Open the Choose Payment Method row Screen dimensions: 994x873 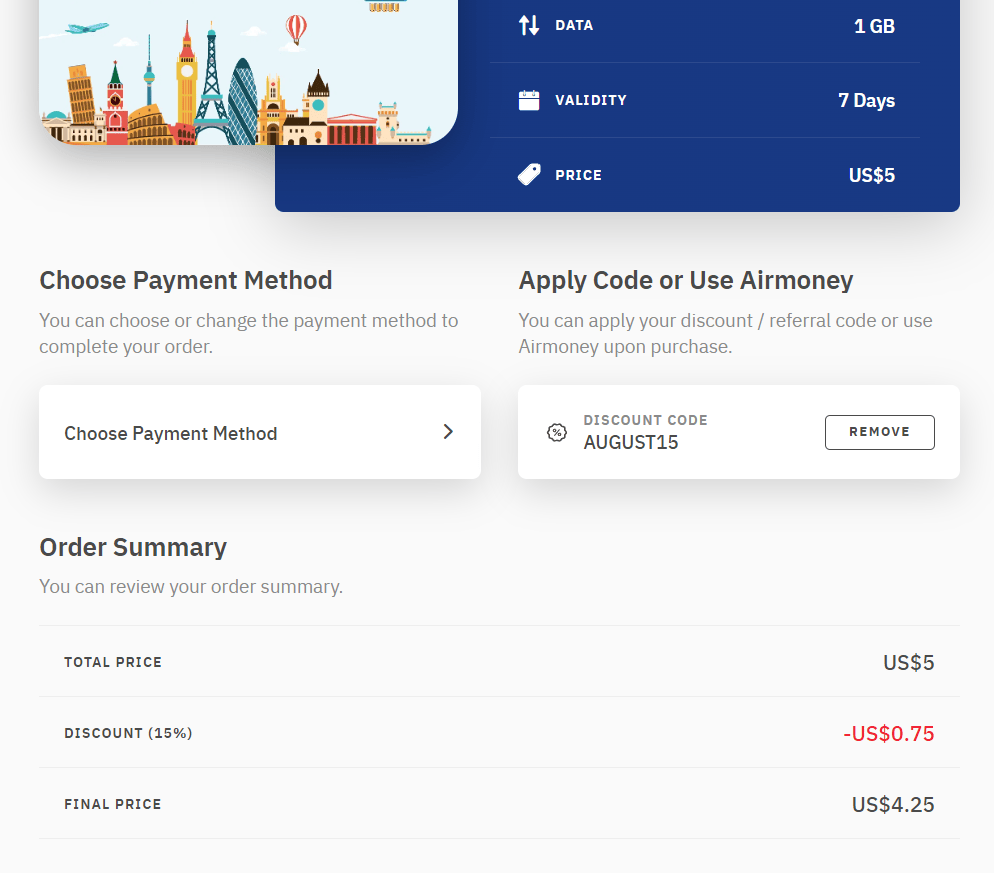tap(259, 432)
